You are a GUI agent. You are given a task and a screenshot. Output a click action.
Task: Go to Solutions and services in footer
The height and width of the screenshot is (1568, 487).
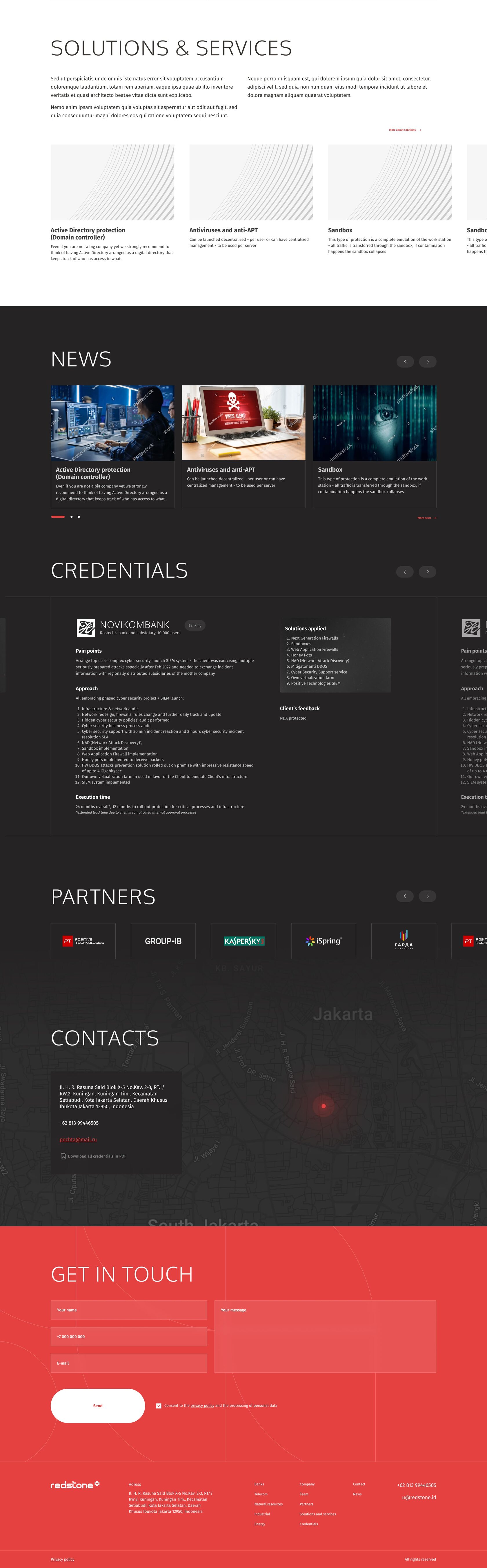point(317,1514)
